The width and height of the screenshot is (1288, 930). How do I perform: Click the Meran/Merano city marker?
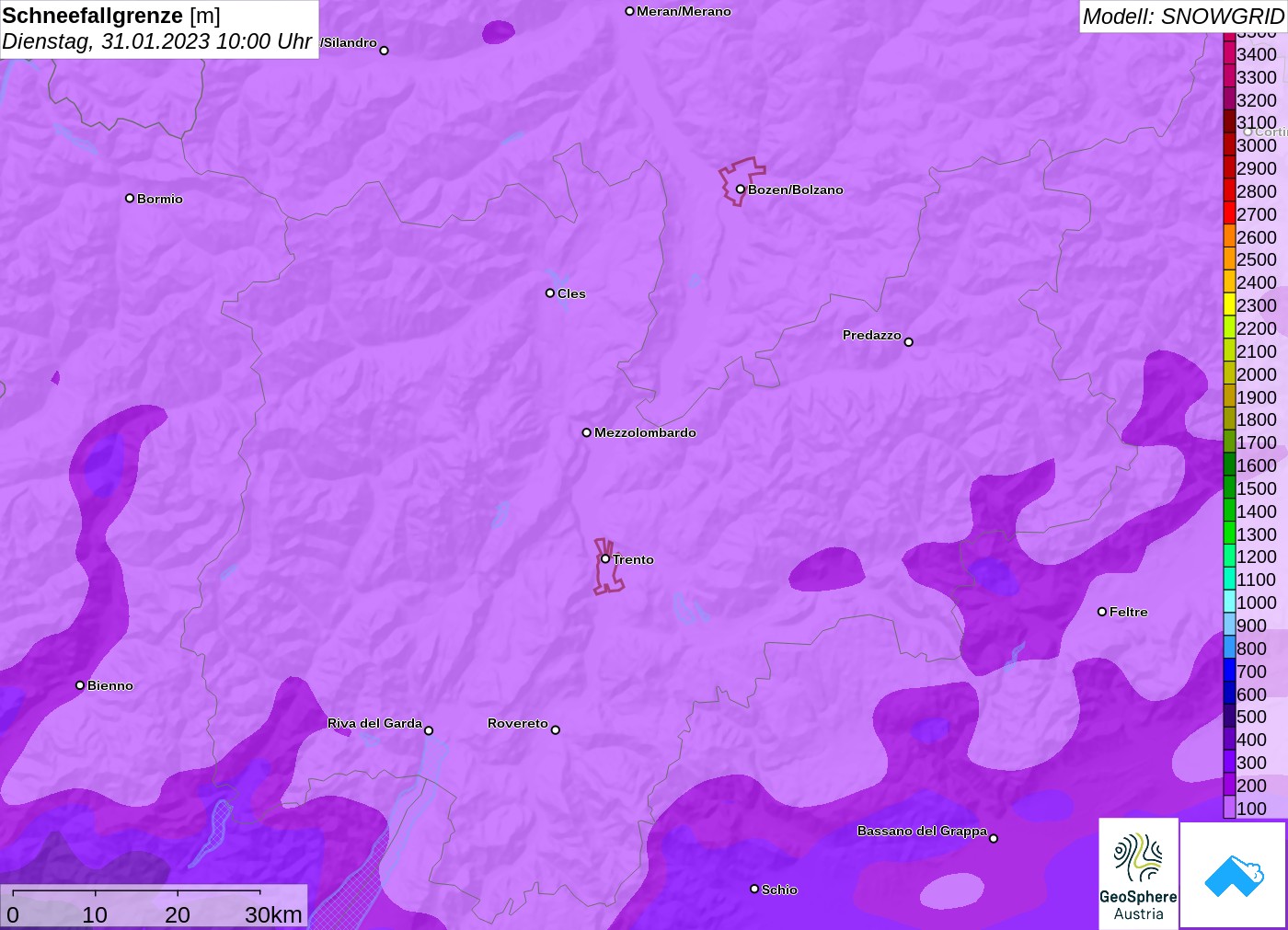click(629, 11)
